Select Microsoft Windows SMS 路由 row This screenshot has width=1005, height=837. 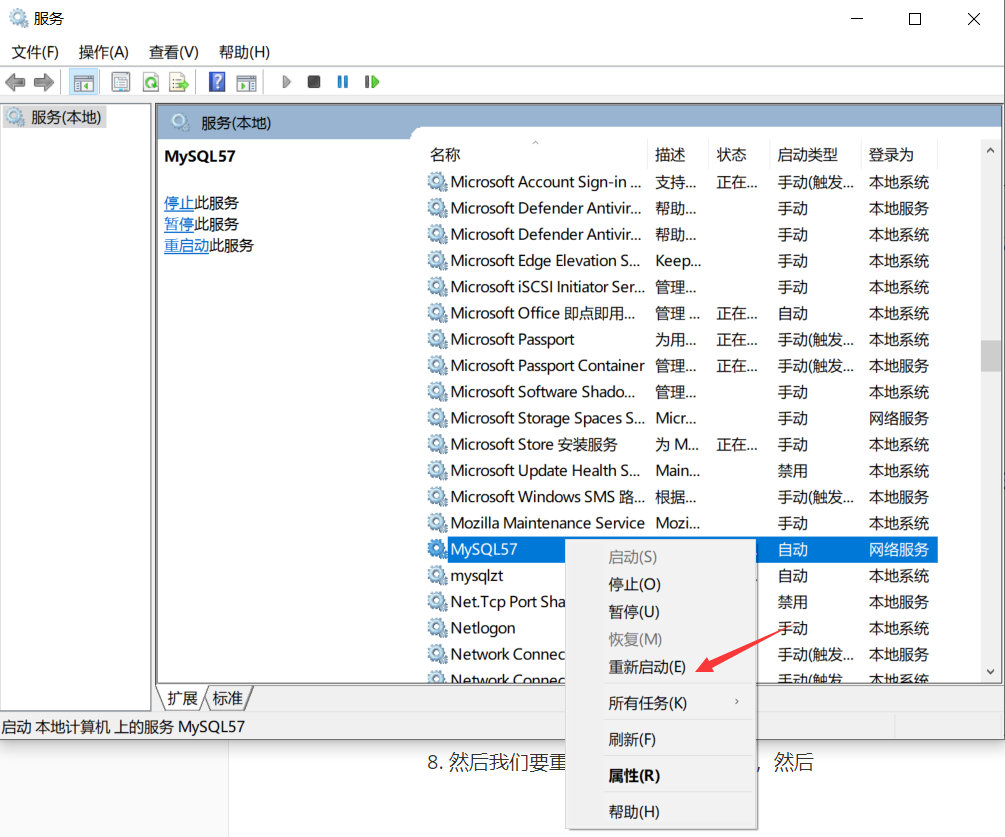coord(681,497)
